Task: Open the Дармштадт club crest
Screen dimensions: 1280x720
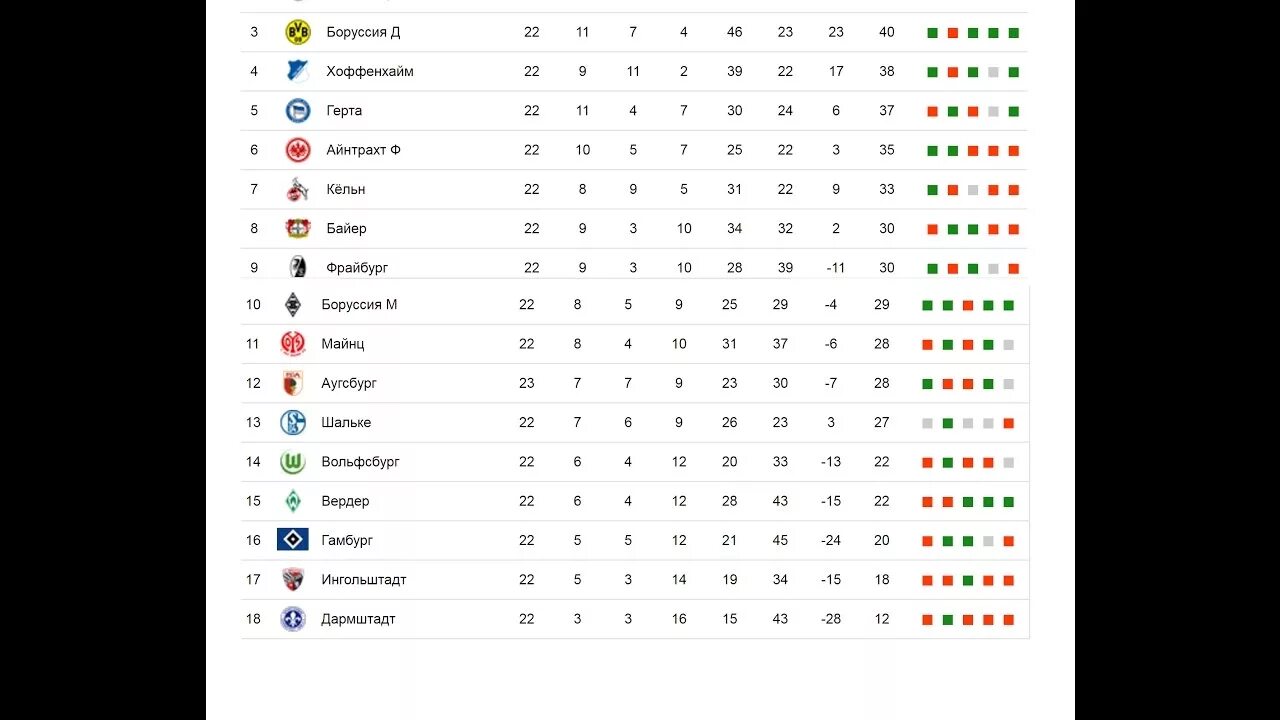Action: coord(292,619)
